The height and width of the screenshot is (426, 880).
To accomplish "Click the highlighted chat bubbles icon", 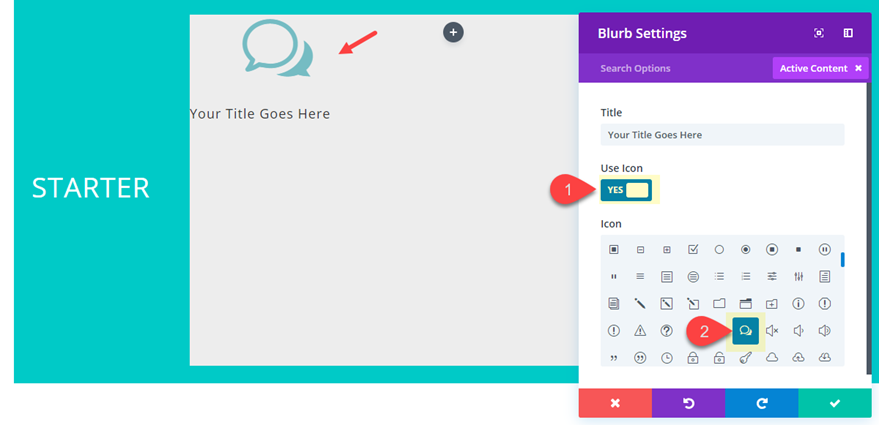I will (x=745, y=331).
